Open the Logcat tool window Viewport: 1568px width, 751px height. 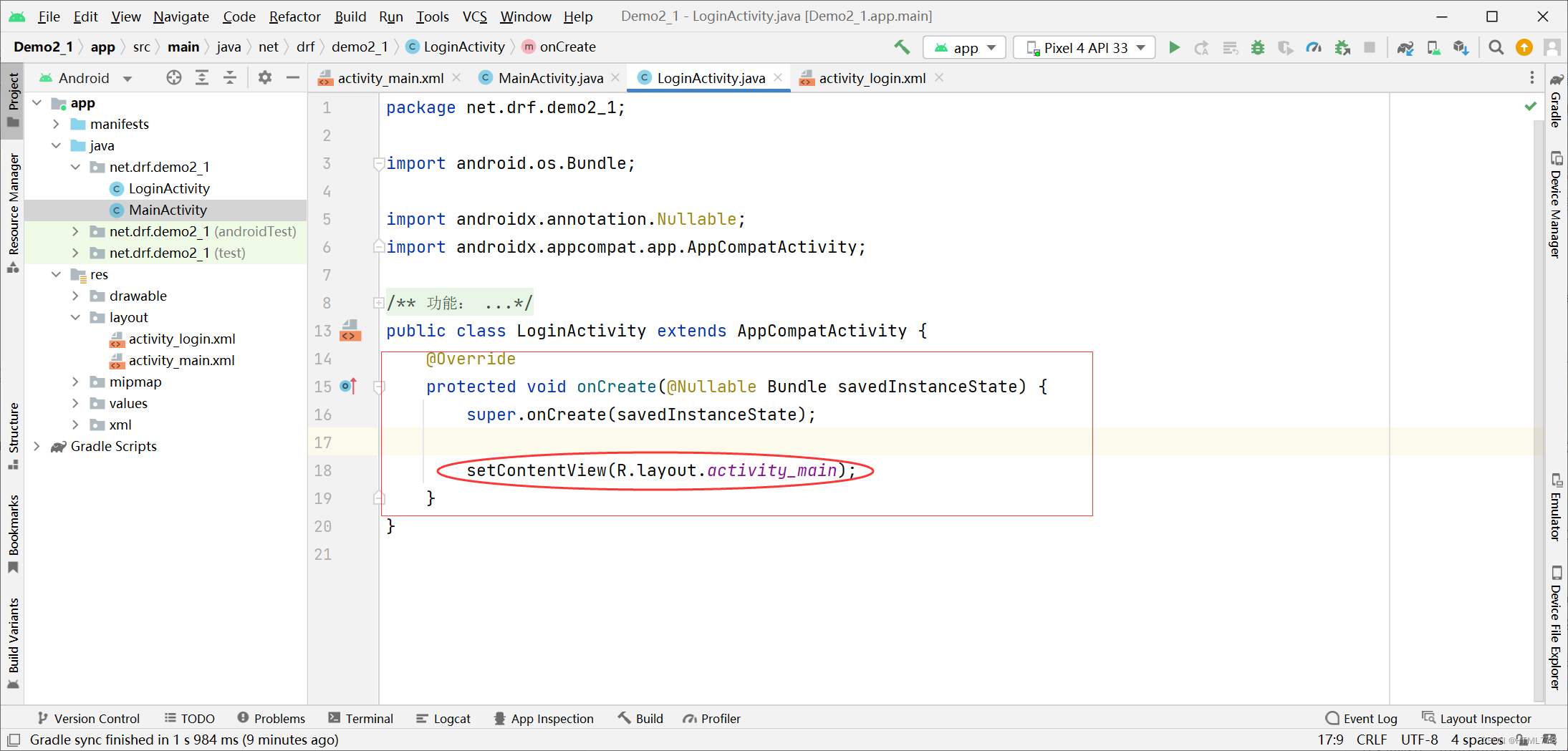pyautogui.click(x=443, y=718)
